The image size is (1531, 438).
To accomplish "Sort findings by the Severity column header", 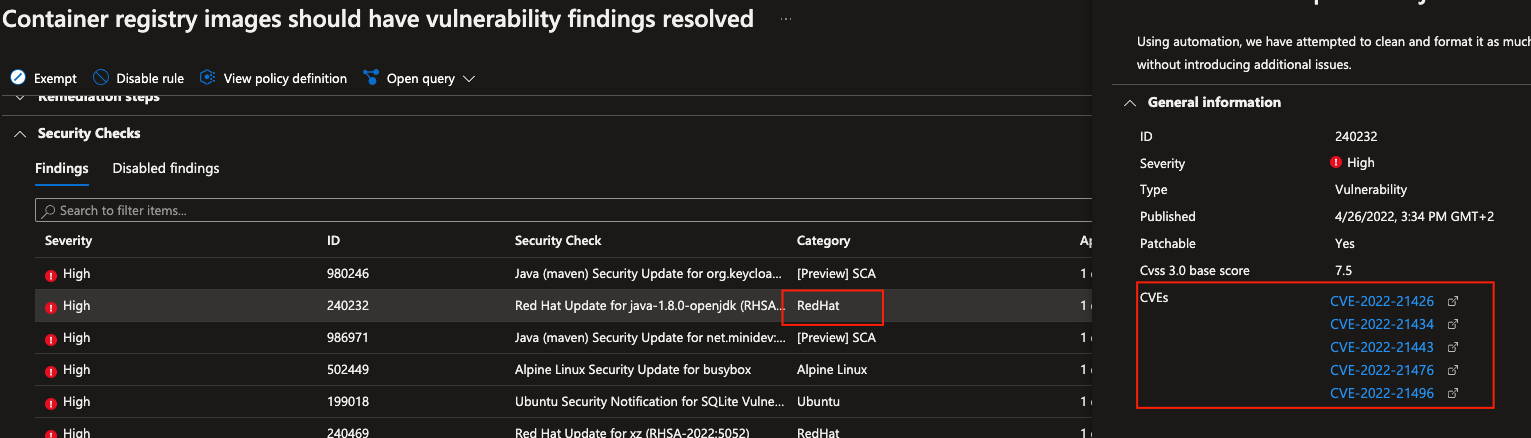I will 68,241.
